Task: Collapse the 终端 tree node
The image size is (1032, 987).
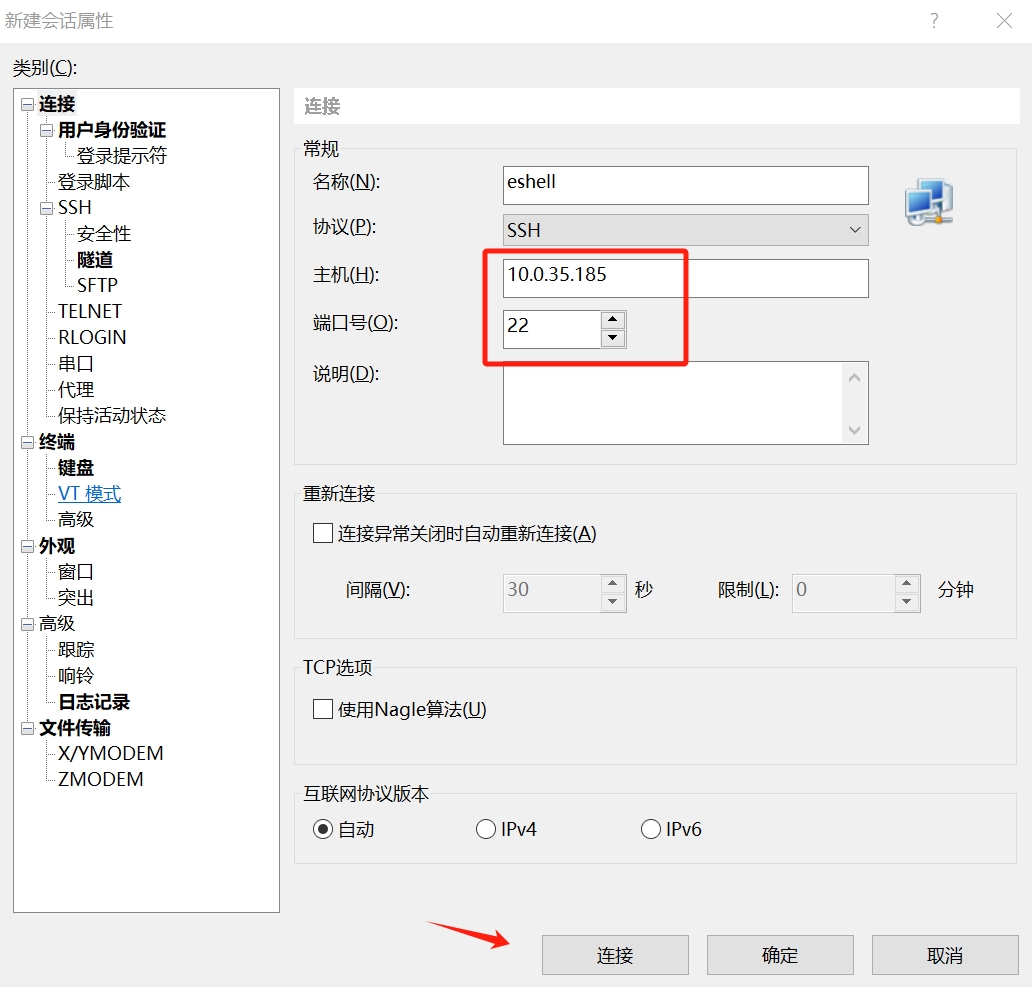Action: (x=27, y=442)
